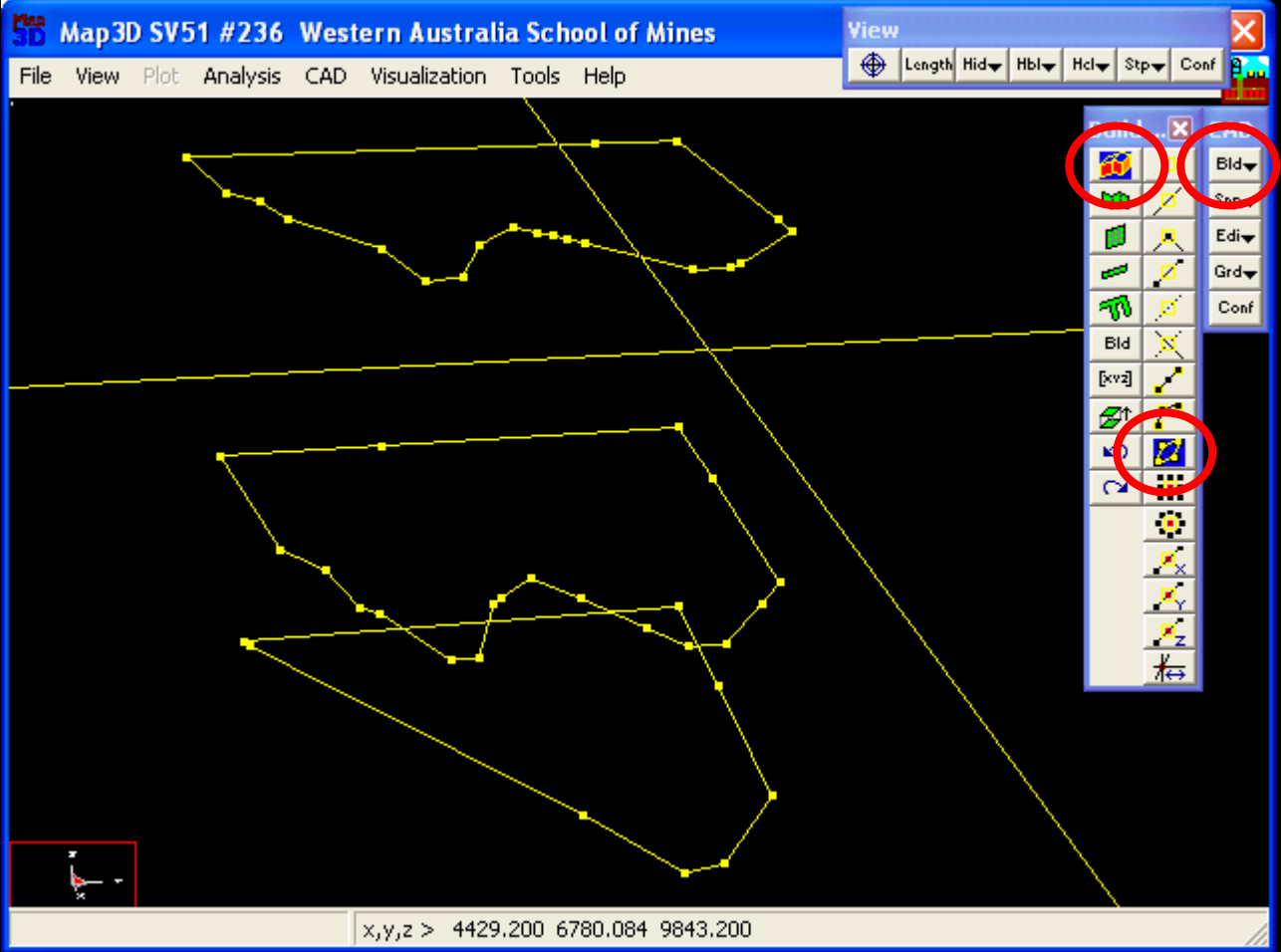This screenshot has width=1281, height=952.
Task: Close the Map3D main window
Action: coord(1245,32)
